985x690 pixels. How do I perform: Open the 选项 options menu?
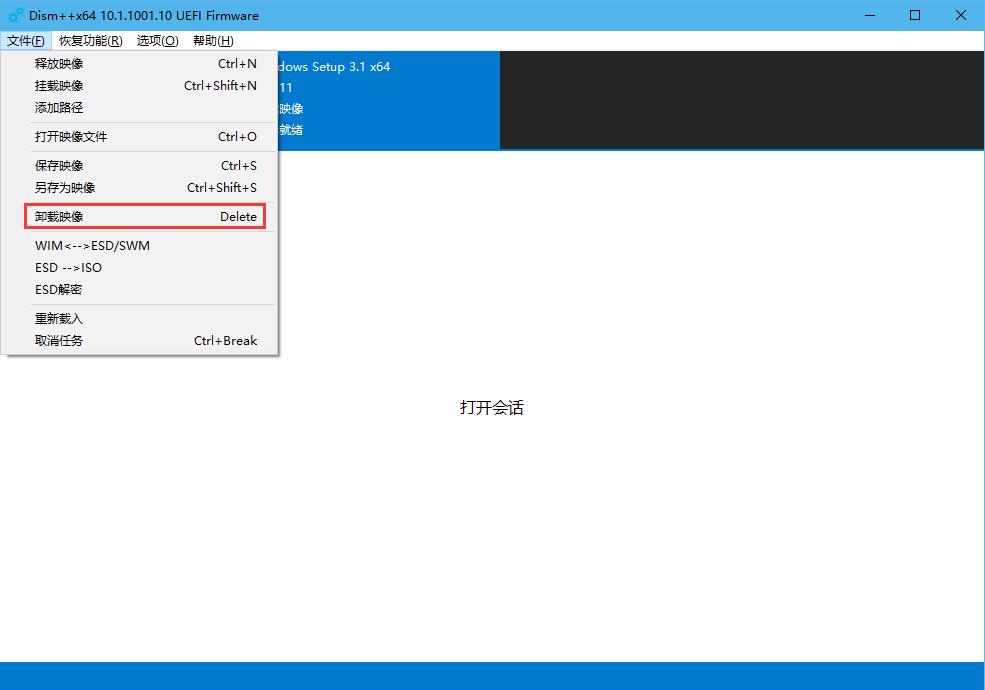coord(155,40)
